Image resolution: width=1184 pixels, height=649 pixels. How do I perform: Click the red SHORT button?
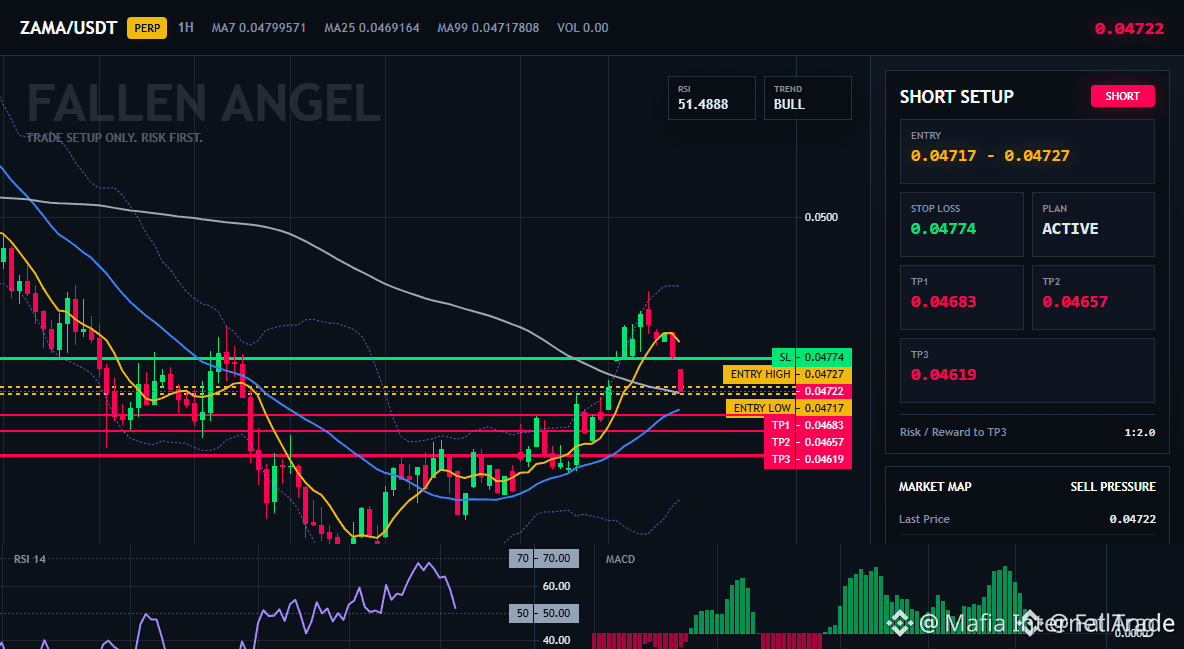coord(1122,96)
